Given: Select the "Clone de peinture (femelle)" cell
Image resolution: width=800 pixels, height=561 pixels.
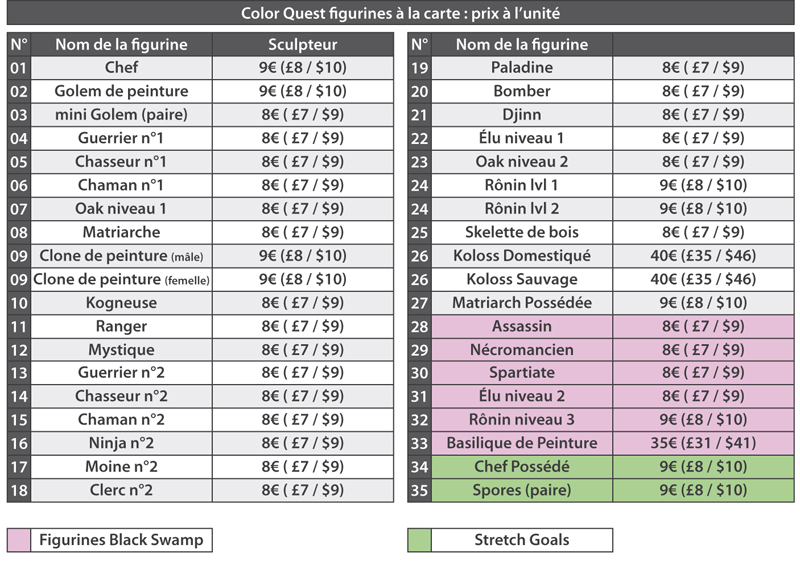Looking at the screenshot, I should click(121, 279).
